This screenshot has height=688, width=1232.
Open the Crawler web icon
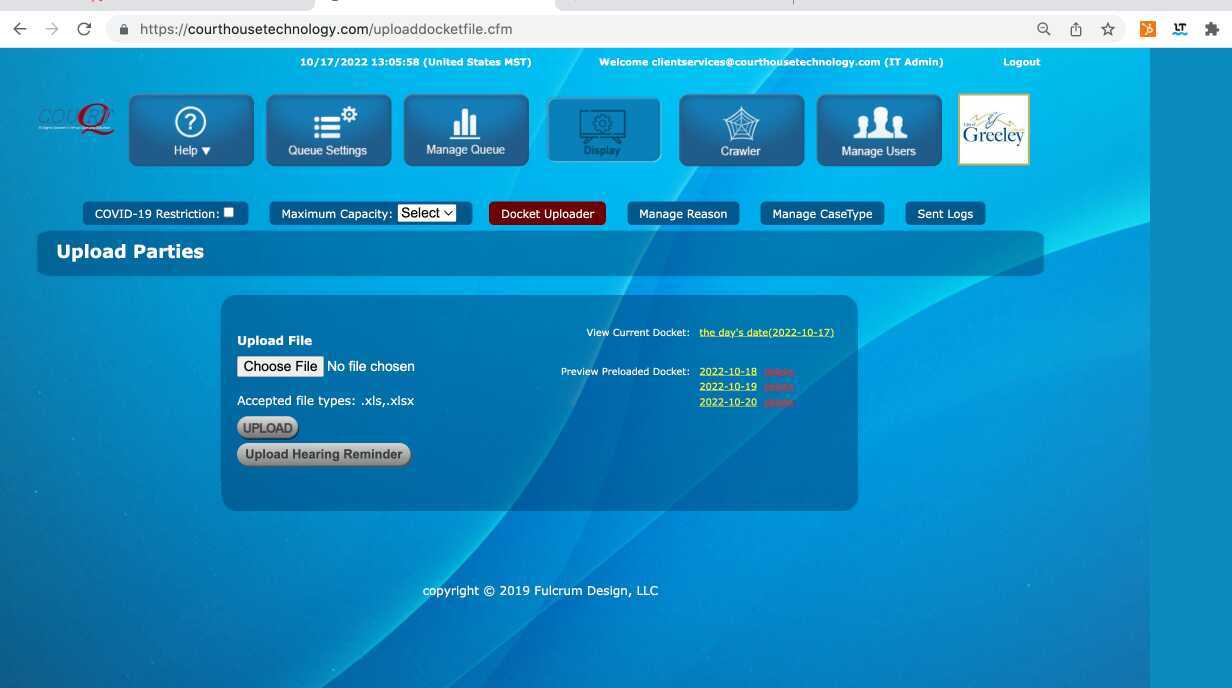click(x=741, y=130)
